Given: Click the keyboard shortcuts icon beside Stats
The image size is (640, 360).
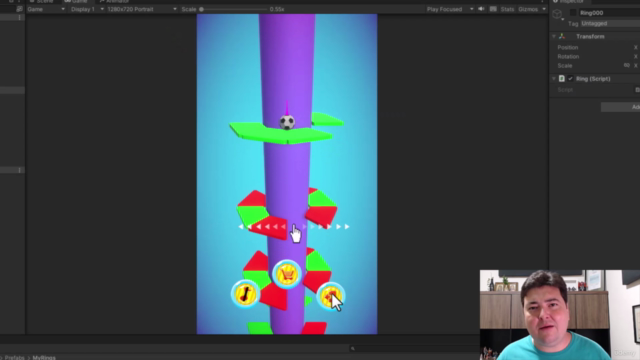Looking at the screenshot, I should click(493, 9).
